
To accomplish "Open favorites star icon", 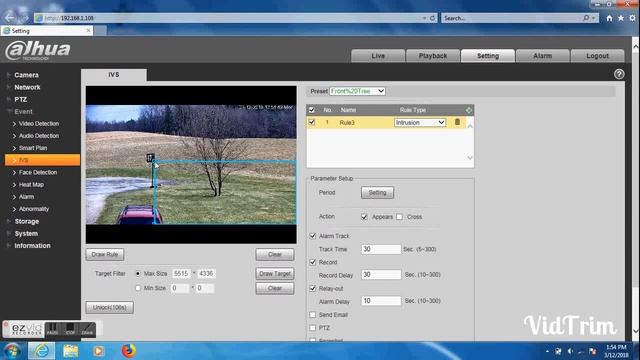I will pos(621,18).
